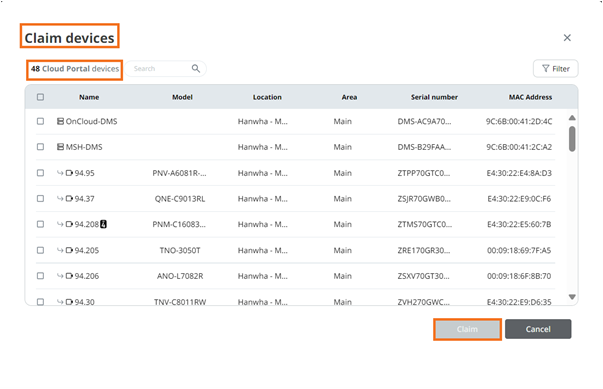
Task: Click the server icon beside OnCloud-DMS
Action: pos(60,121)
